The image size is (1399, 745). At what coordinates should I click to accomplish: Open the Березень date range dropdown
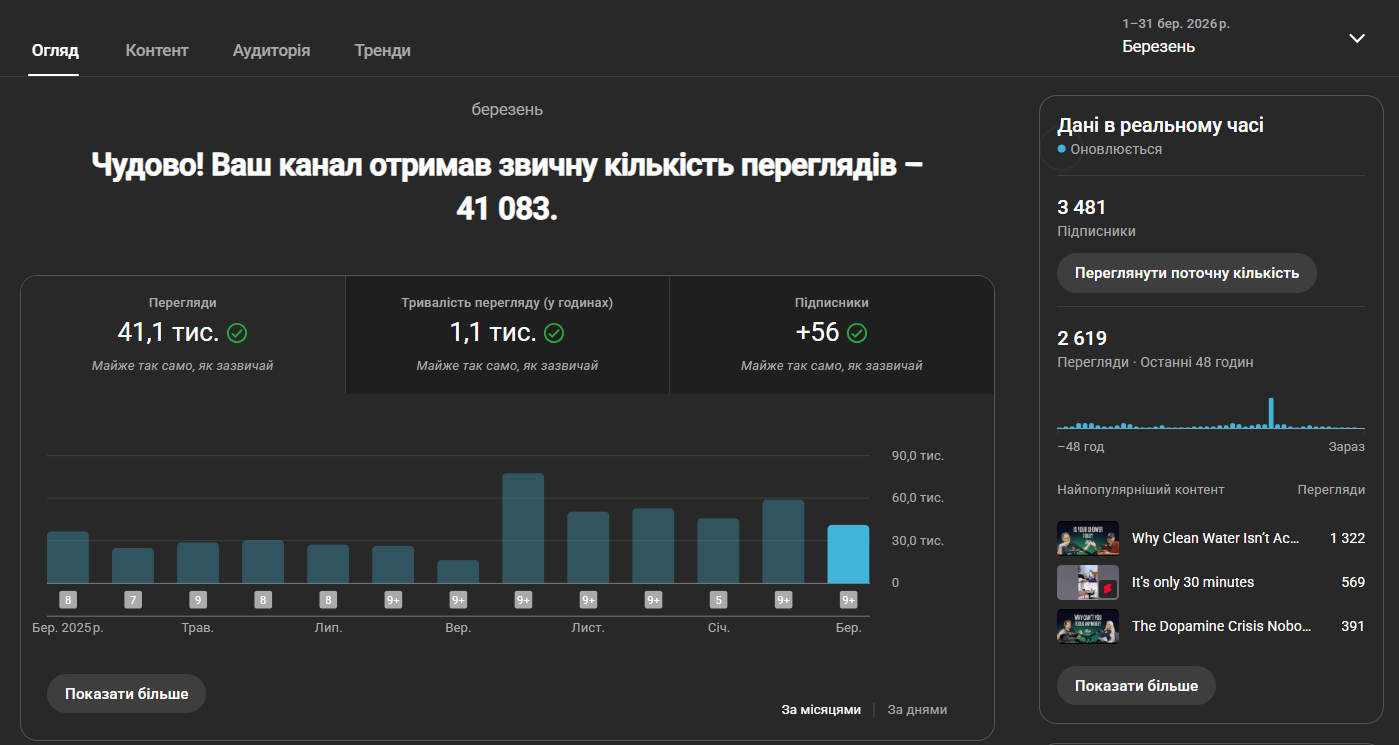(x=1243, y=37)
